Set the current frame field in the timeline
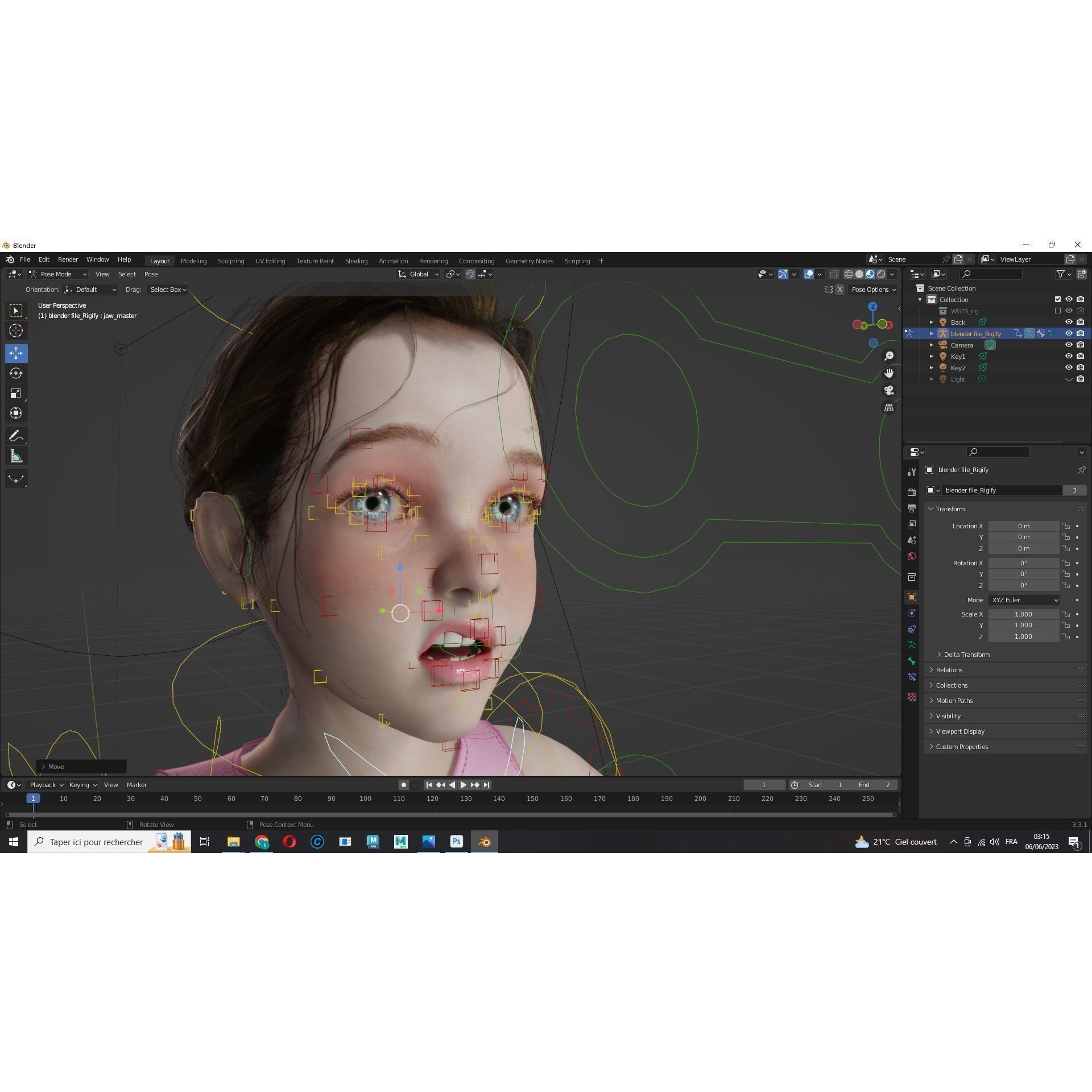The image size is (1092, 1092). [x=764, y=784]
